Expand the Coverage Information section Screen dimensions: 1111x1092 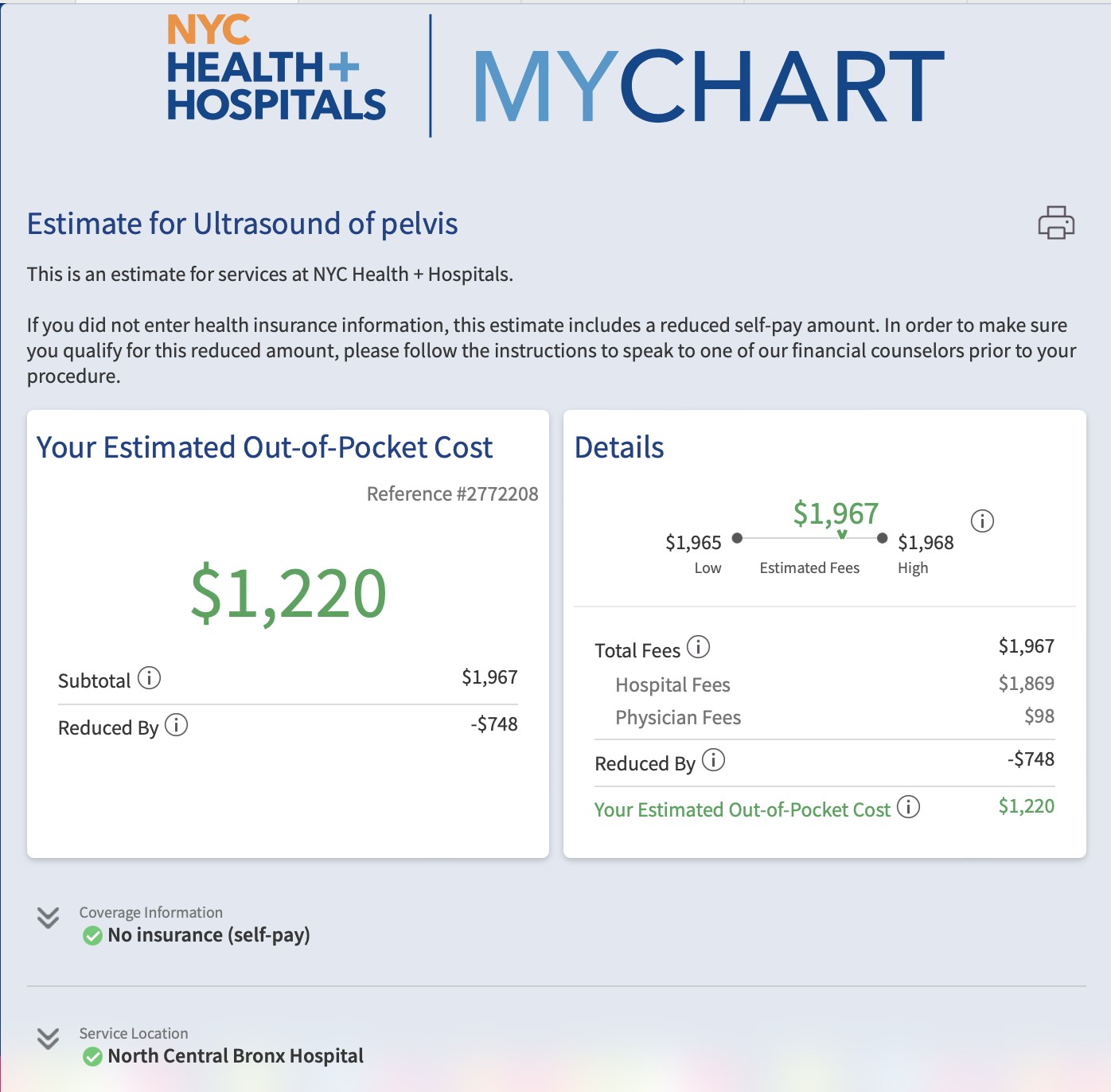click(49, 918)
